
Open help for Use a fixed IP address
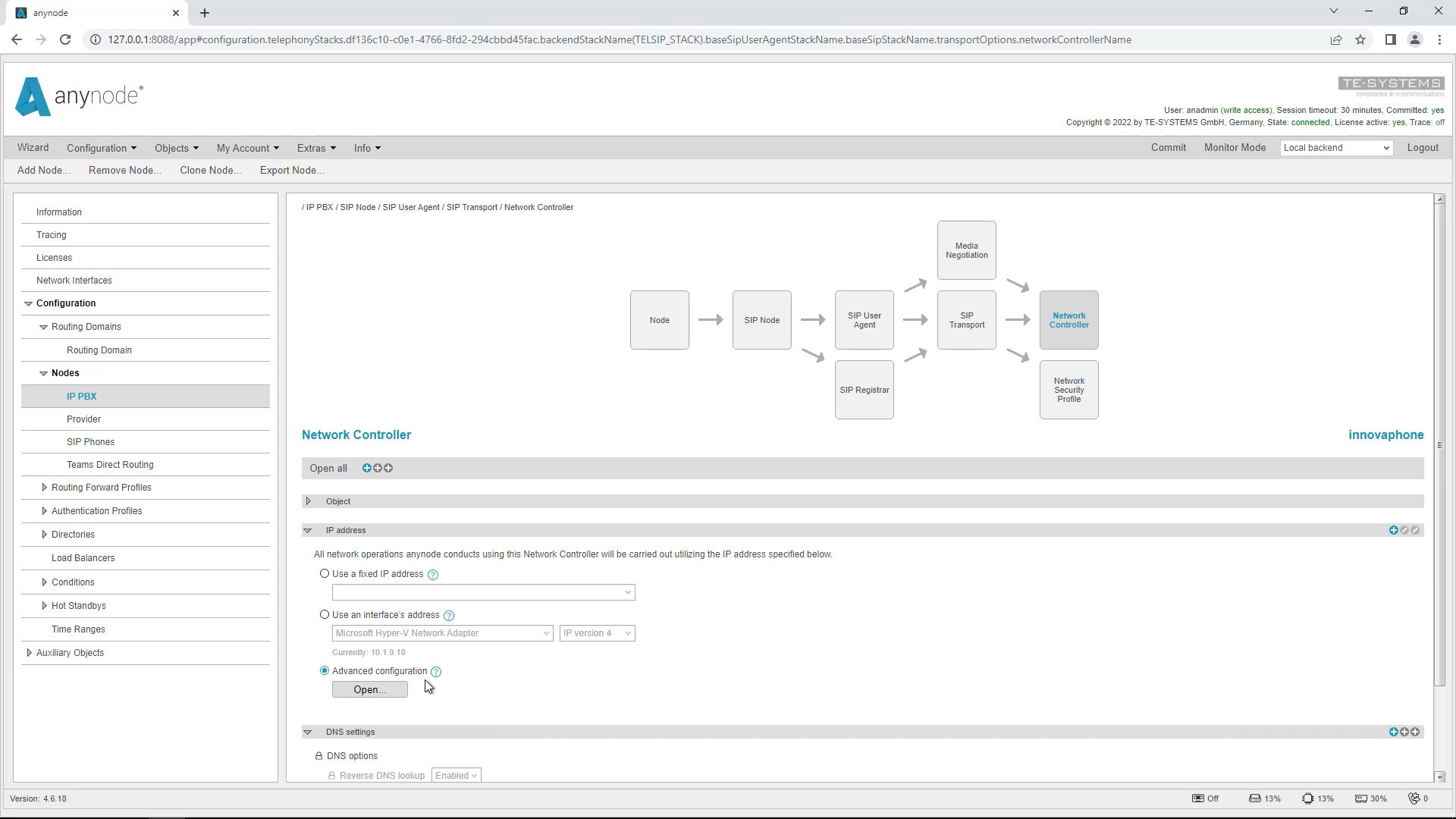tap(433, 575)
